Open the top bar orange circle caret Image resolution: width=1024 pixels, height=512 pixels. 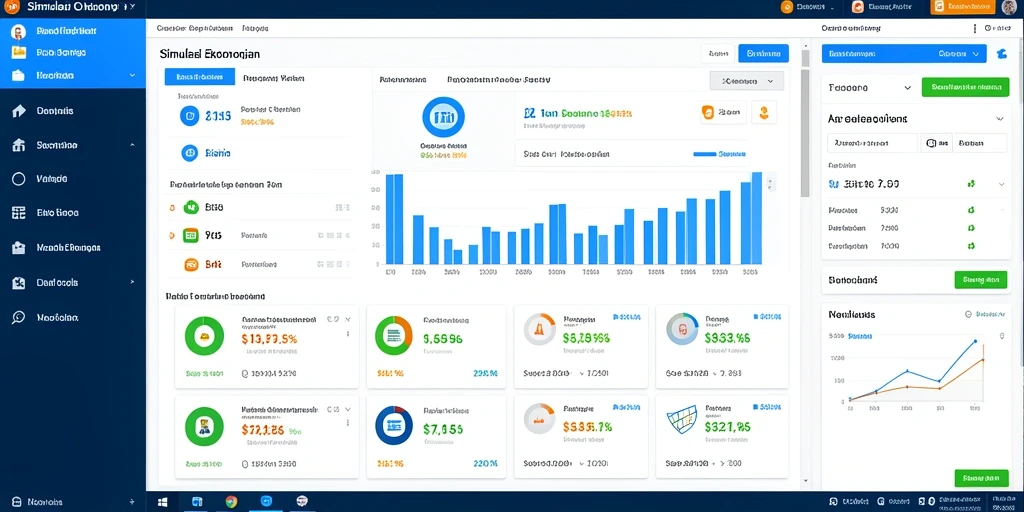(x=832, y=7)
